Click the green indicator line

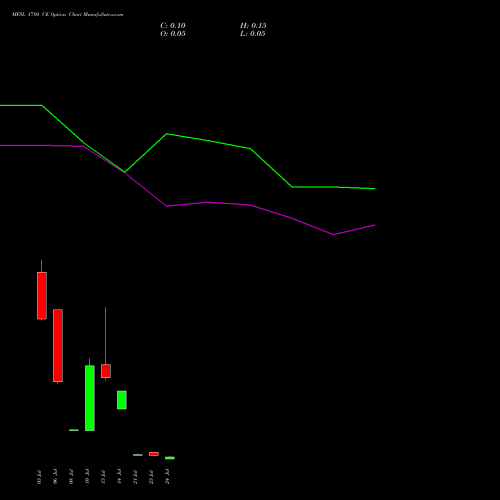(x=208, y=140)
